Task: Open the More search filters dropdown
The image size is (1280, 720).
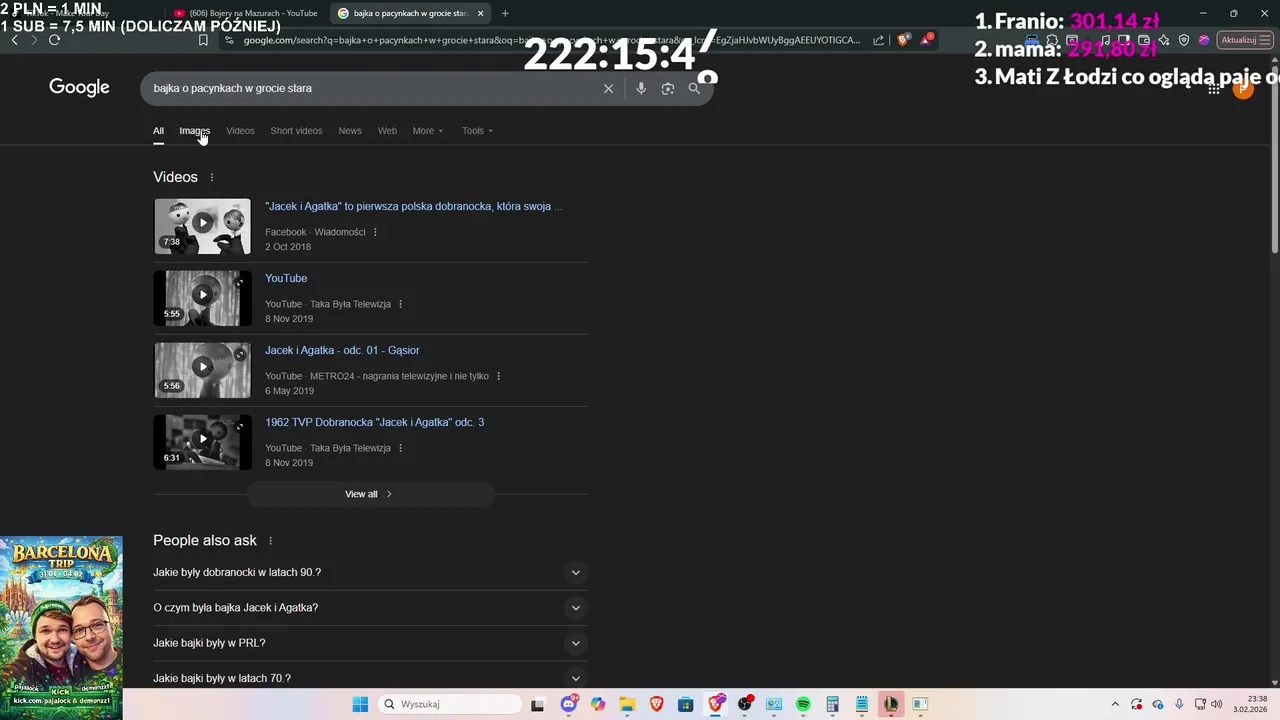Action: (427, 131)
